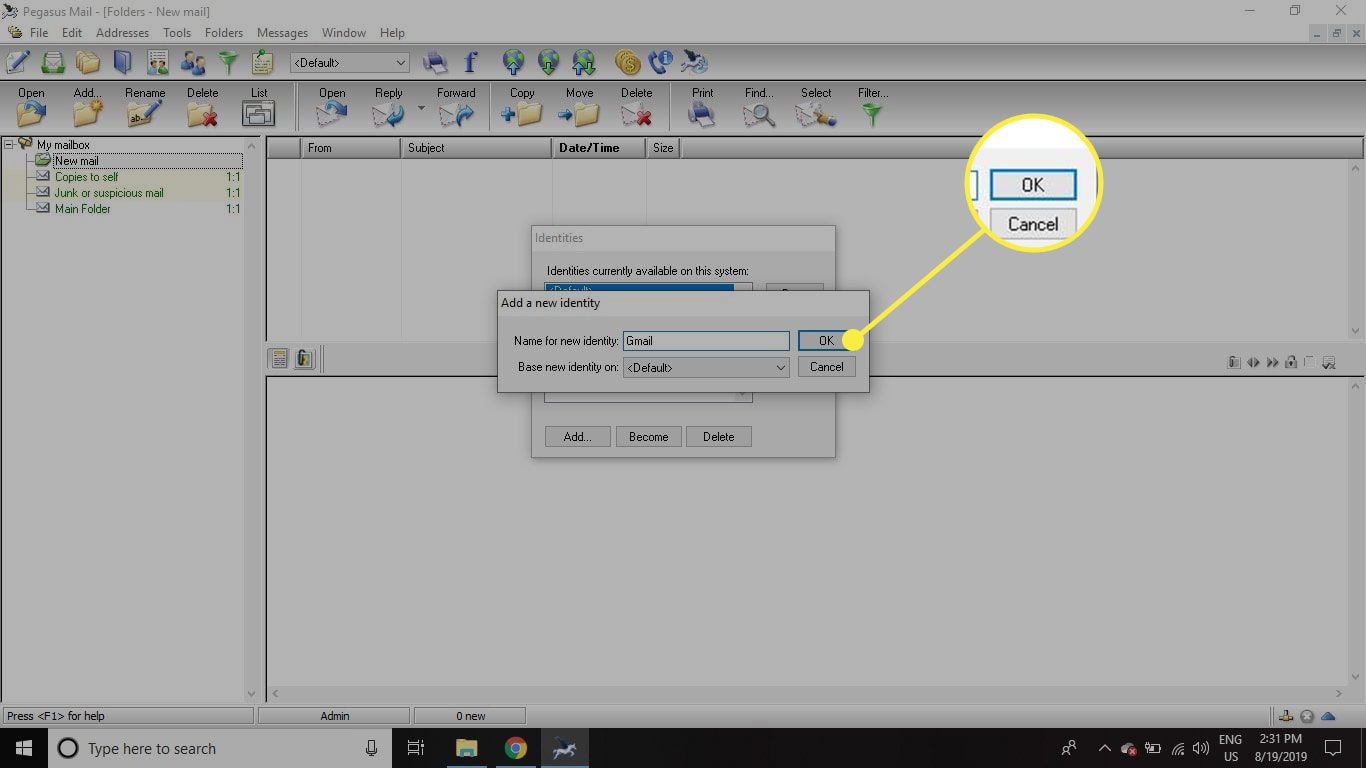Open the Base new identity on dropdown

(x=706, y=367)
